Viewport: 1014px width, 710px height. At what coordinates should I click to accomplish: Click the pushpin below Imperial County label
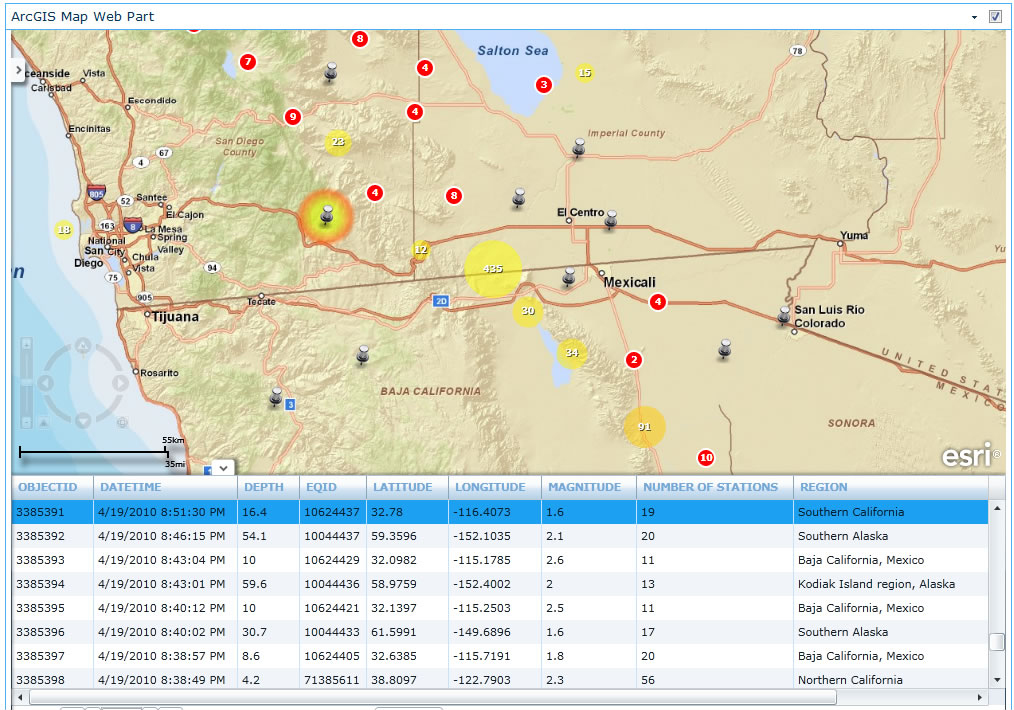[x=579, y=147]
